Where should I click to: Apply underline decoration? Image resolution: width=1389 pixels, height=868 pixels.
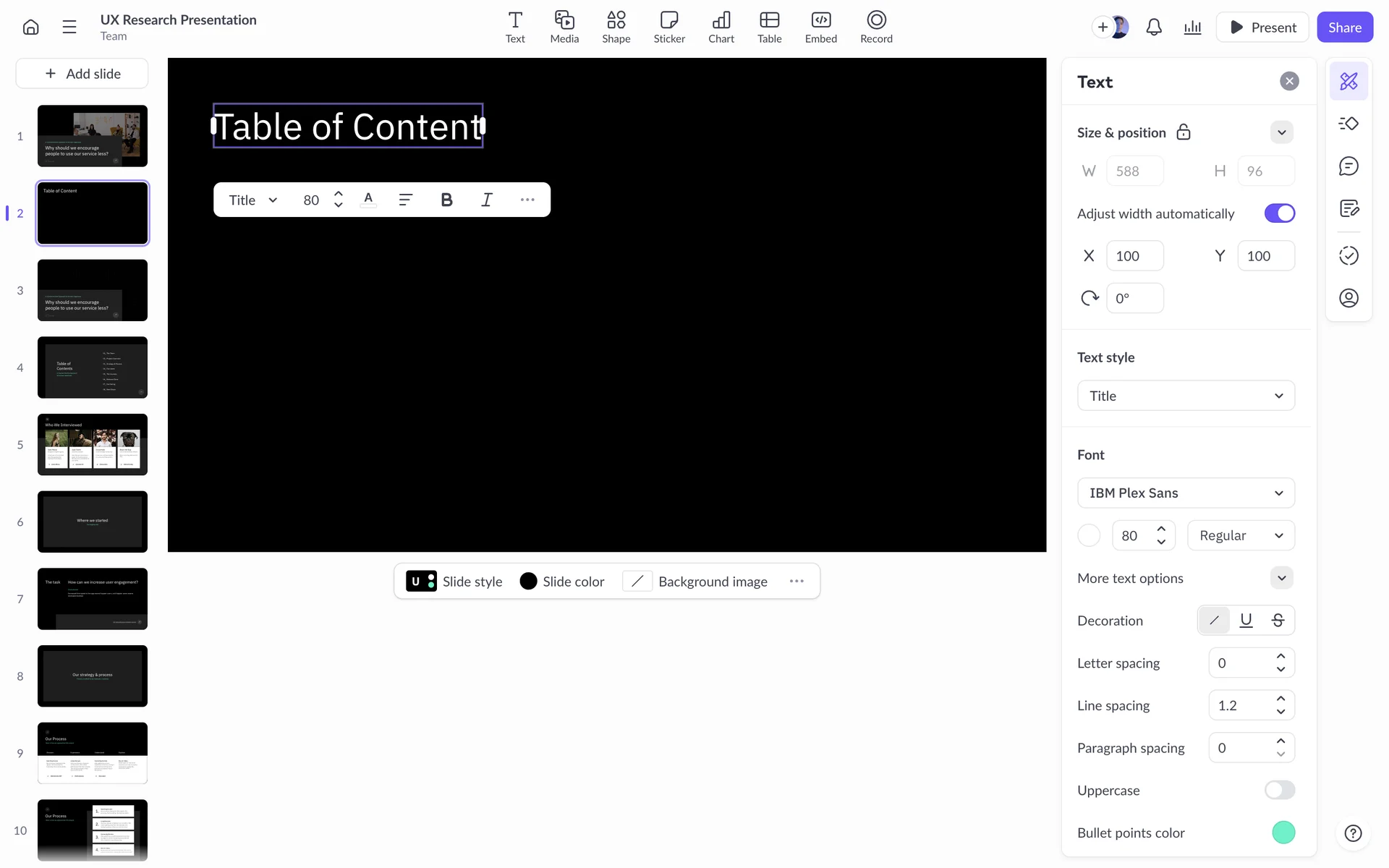point(1246,621)
